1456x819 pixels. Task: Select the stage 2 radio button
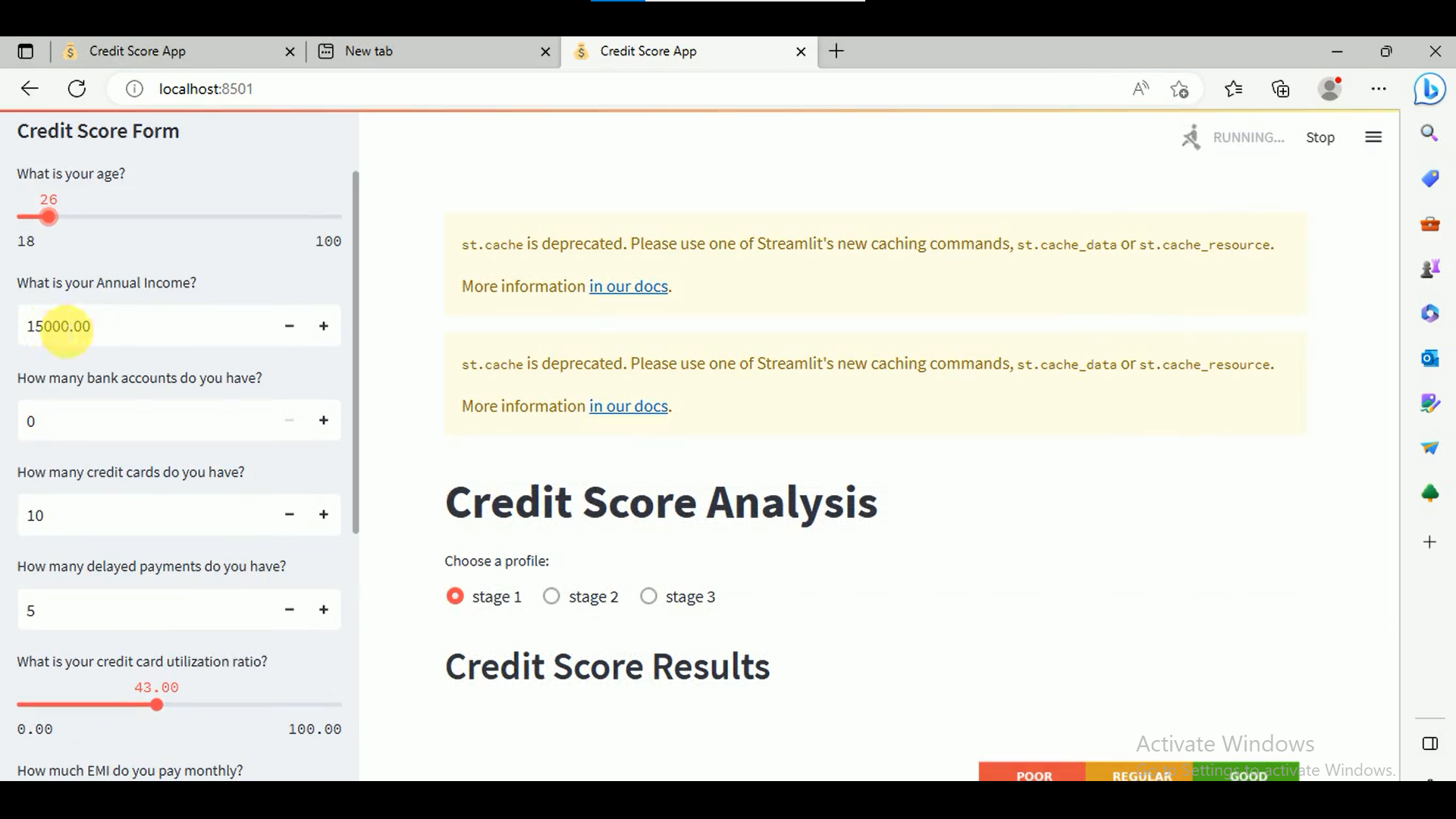click(551, 596)
